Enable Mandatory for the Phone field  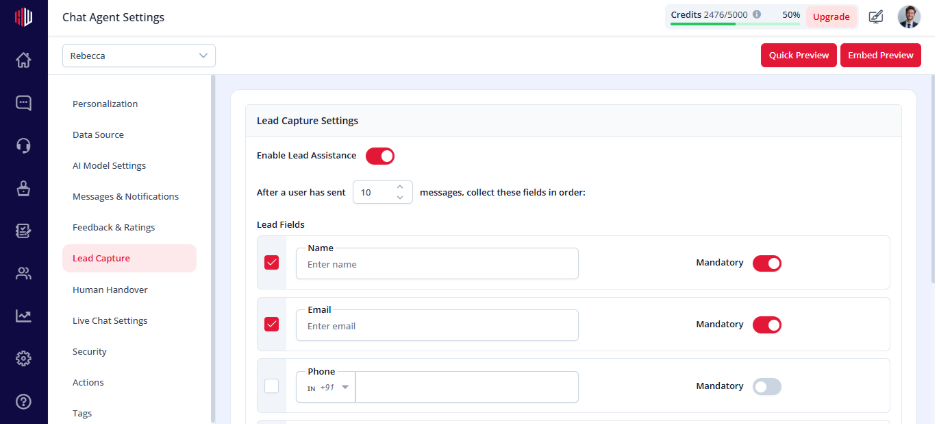(767, 387)
